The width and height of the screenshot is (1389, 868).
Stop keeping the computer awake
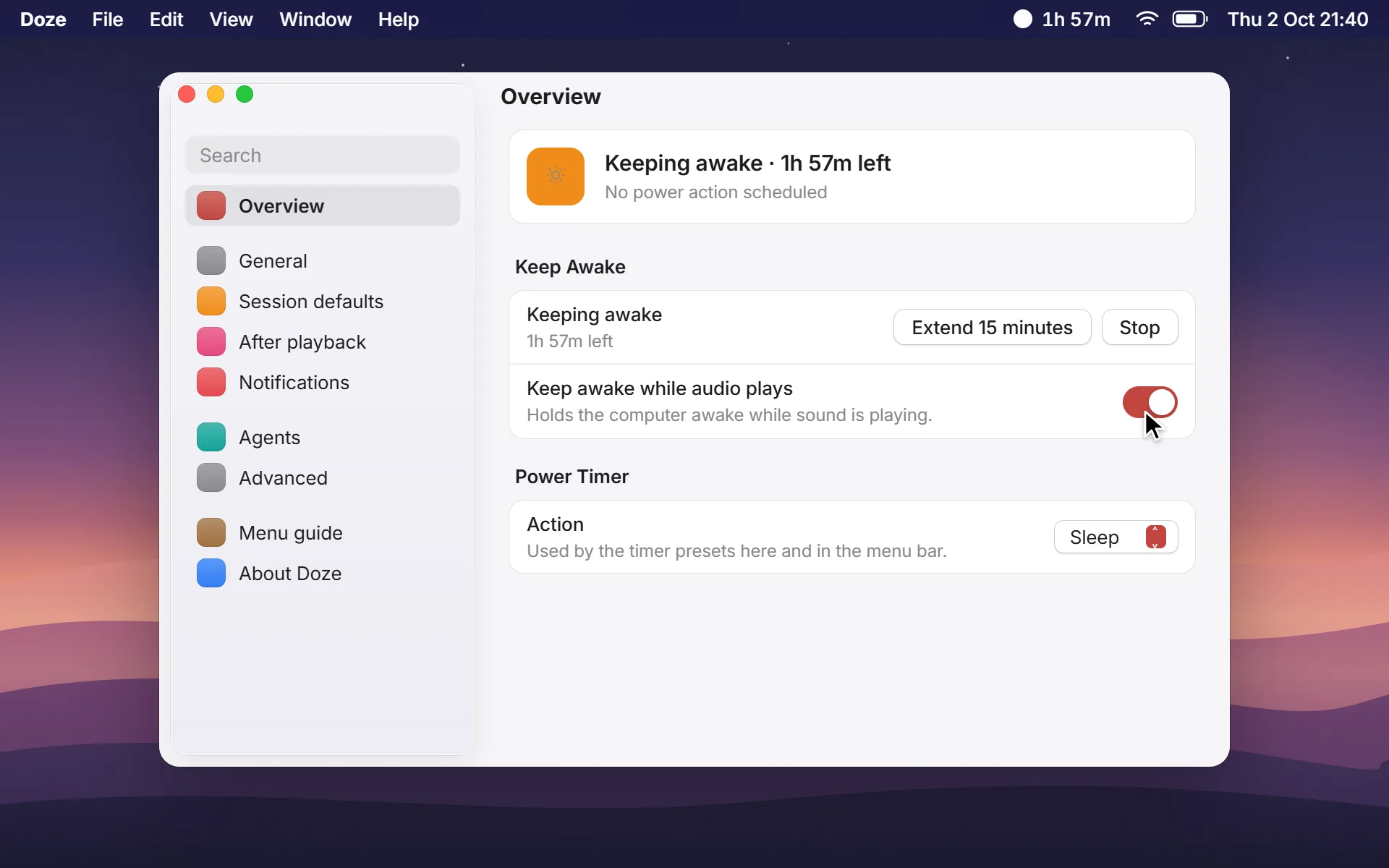coord(1139,328)
